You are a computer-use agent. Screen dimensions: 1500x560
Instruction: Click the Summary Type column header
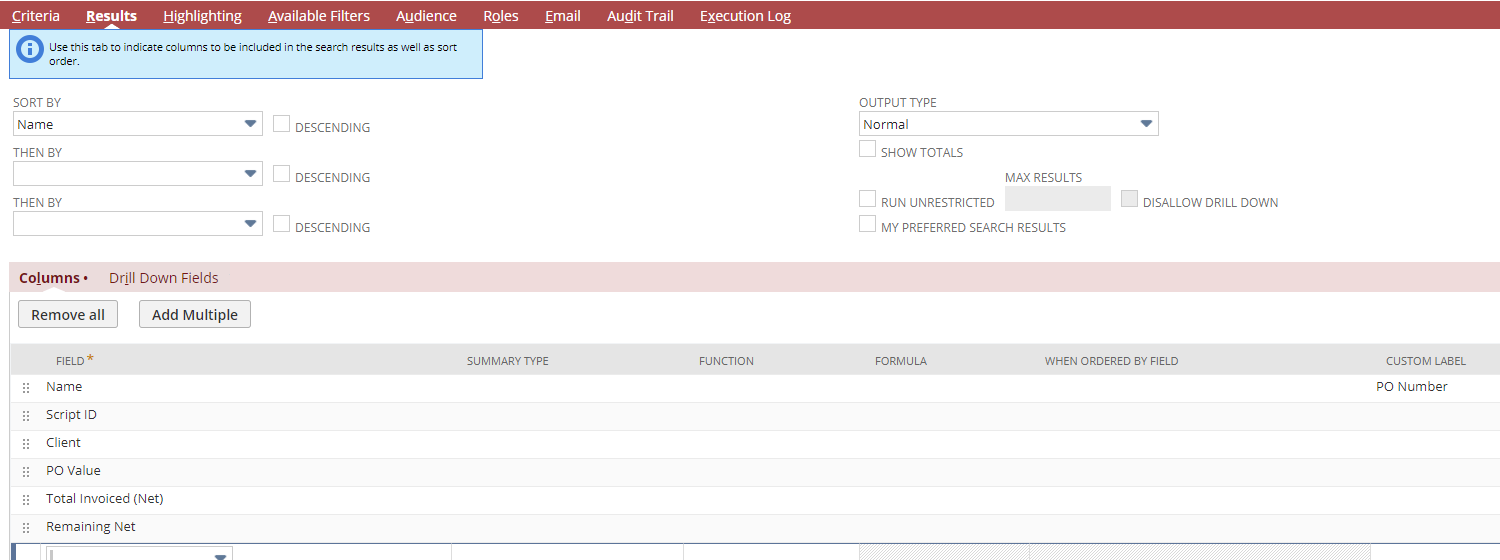point(508,361)
